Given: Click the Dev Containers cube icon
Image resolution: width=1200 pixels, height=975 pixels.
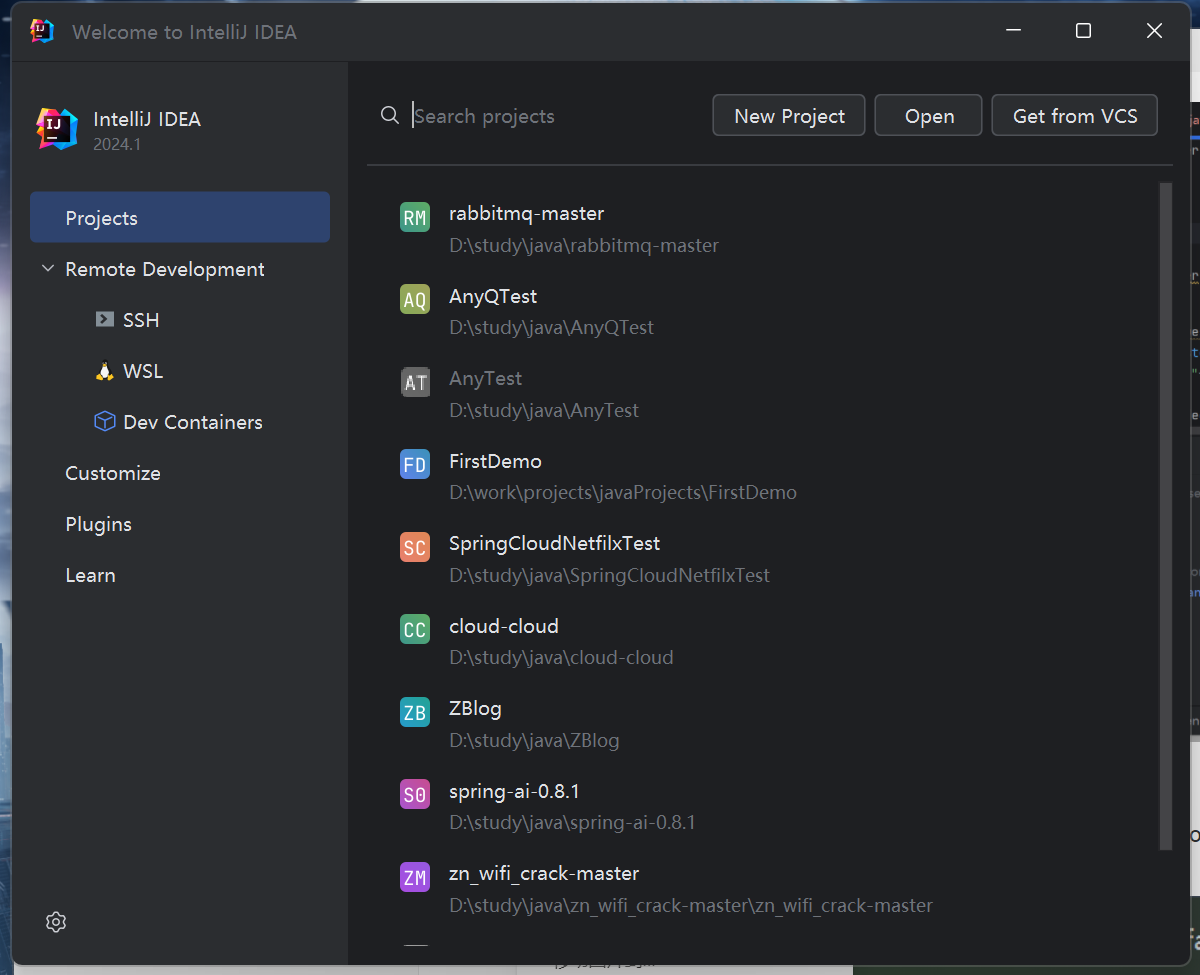Looking at the screenshot, I should 104,421.
